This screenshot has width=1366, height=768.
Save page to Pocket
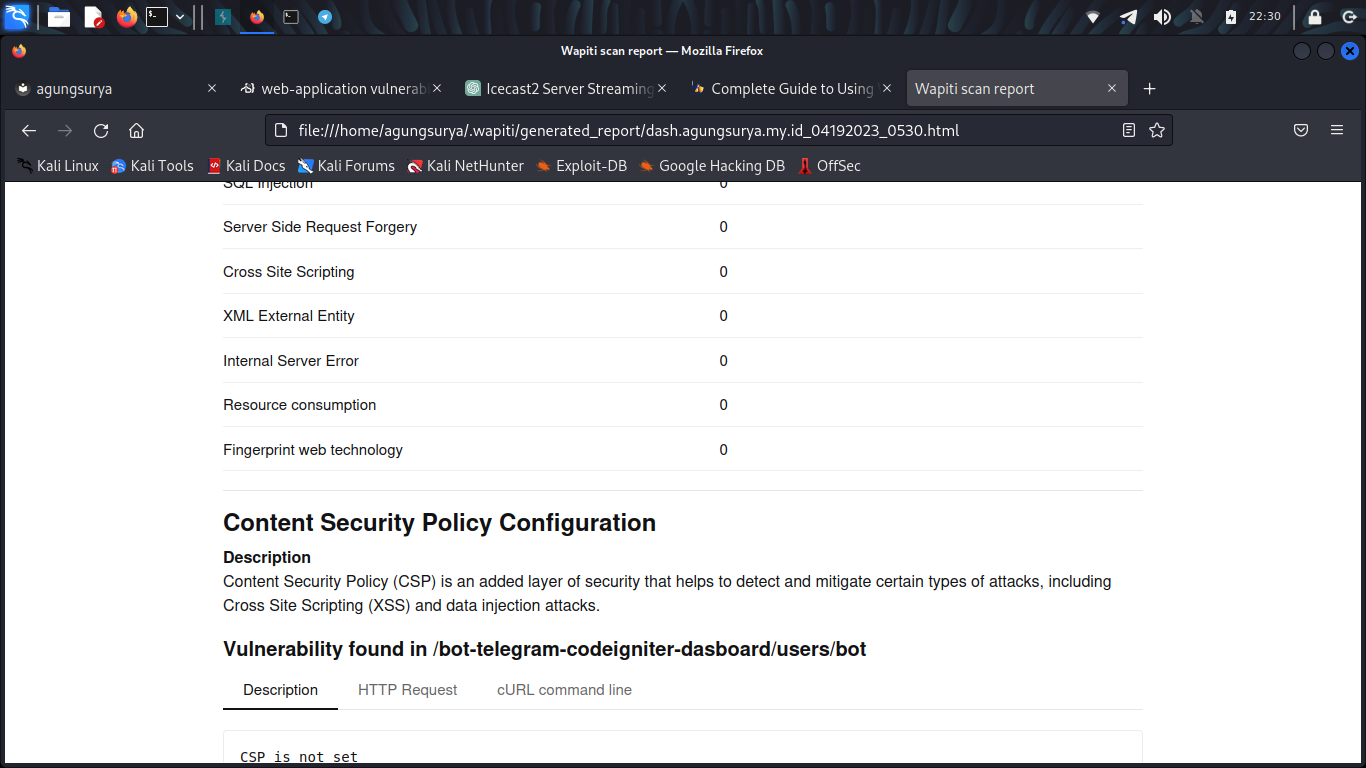[x=1301, y=131]
